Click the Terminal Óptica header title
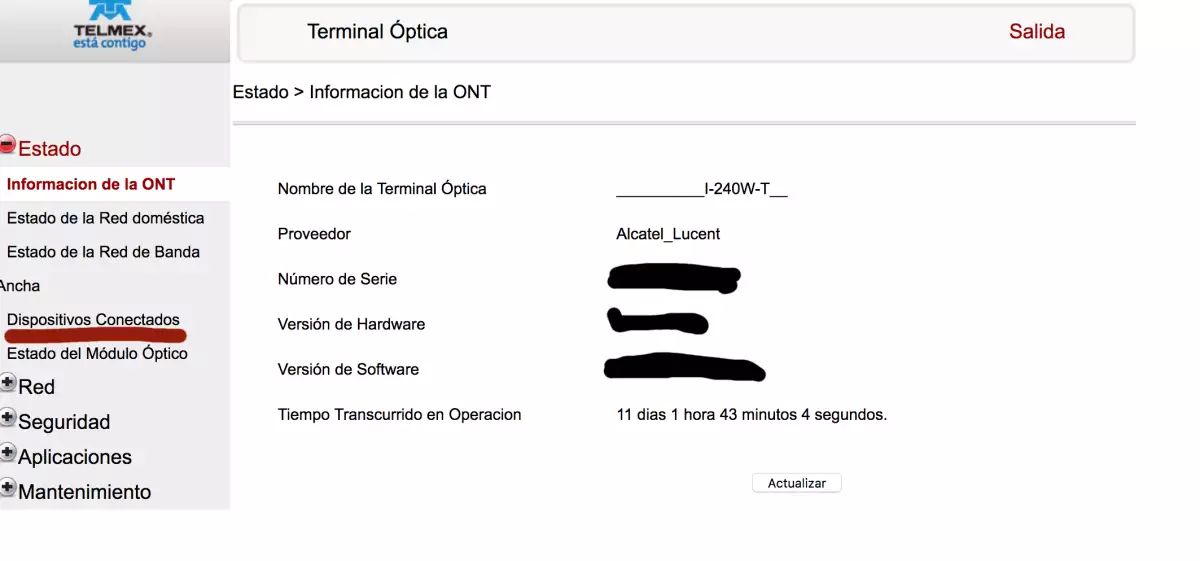 pos(377,32)
